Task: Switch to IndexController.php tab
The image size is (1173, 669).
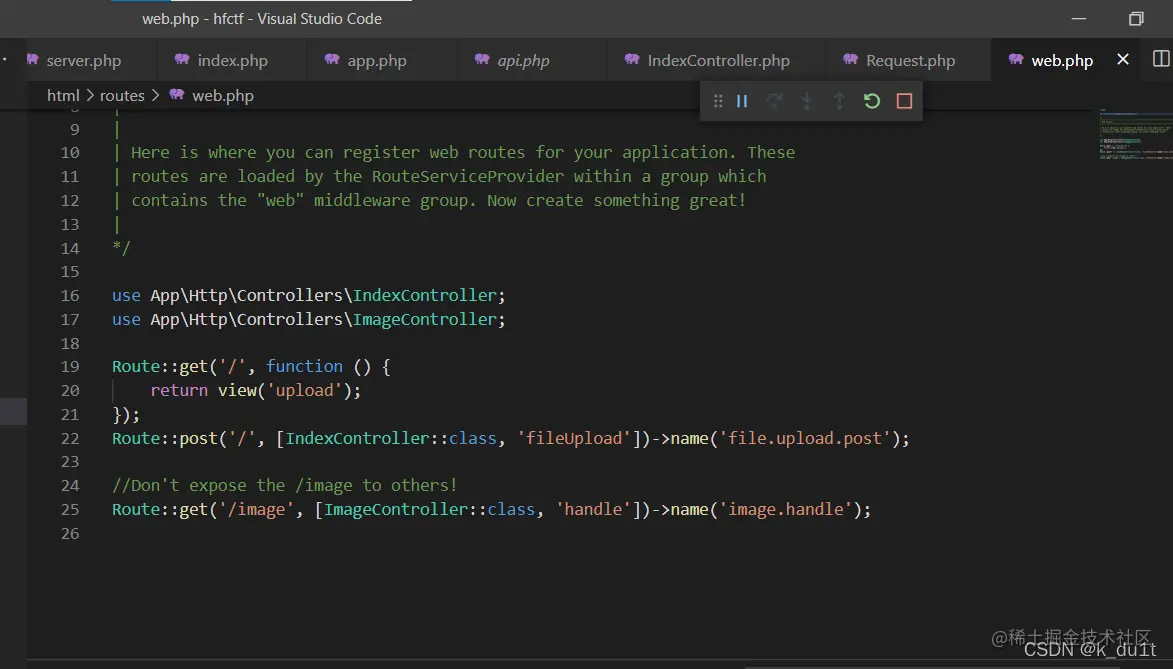Action: (x=717, y=61)
